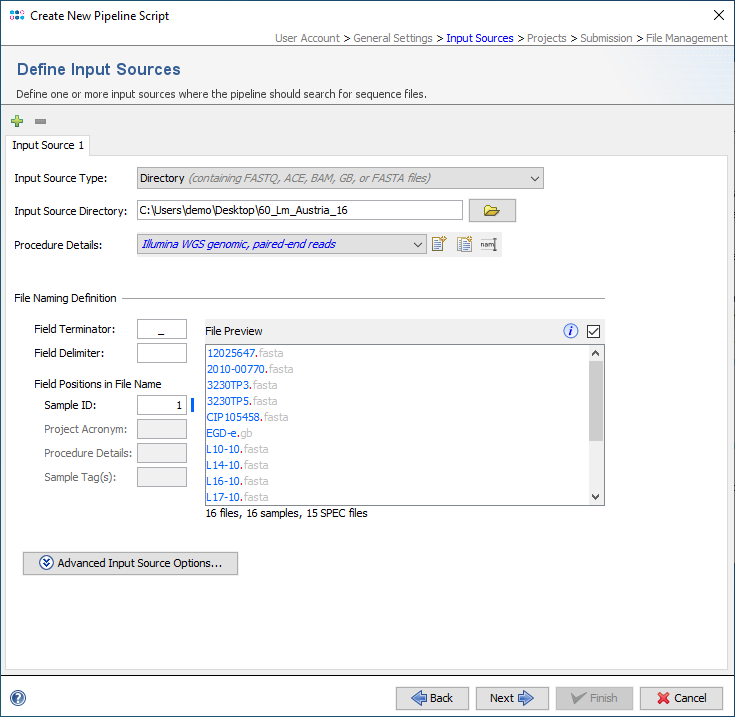Screen dimensions: 735x717
Task: Cancel the pipeline script wizard
Action: [681, 698]
